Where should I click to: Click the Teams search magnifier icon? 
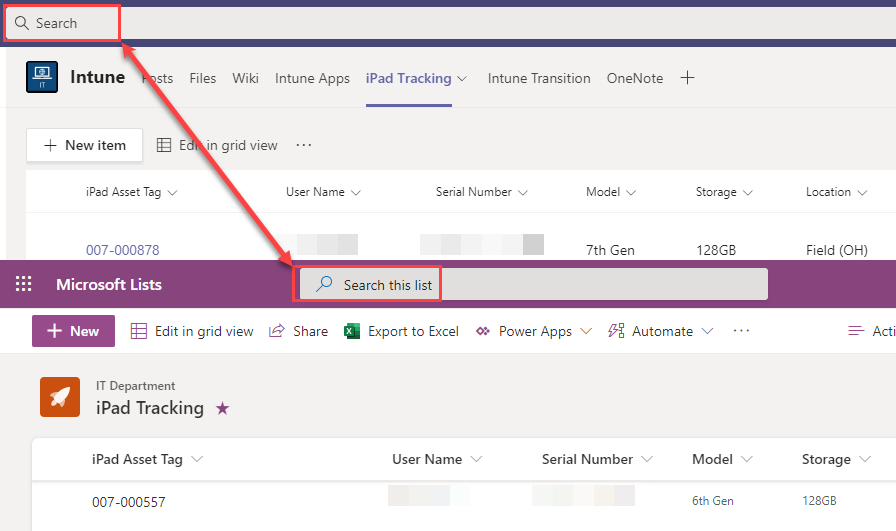22,23
